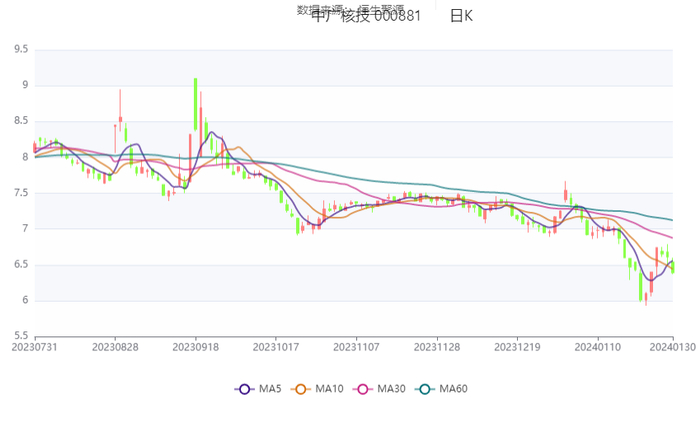Click x-axis date label 20231219
Screen dimensions: 700x427
[x=517, y=347]
